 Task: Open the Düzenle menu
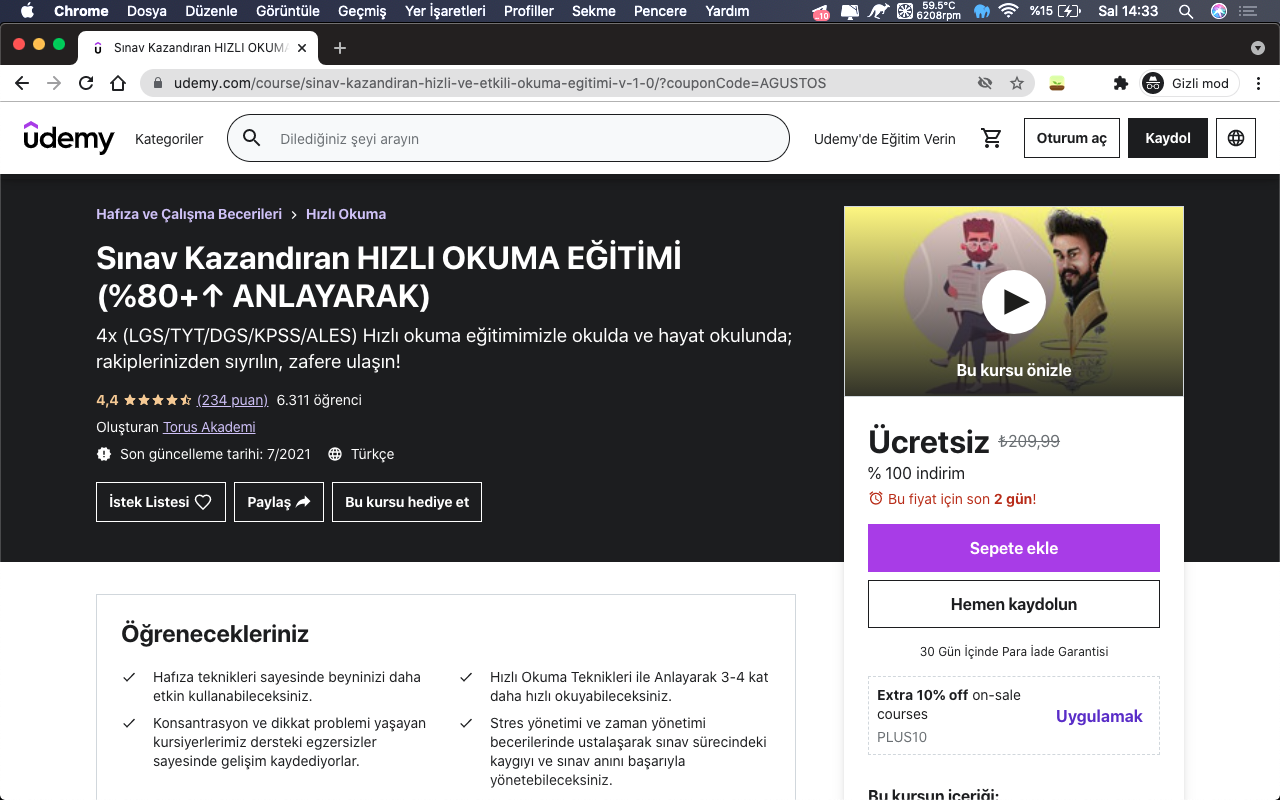point(211,11)
